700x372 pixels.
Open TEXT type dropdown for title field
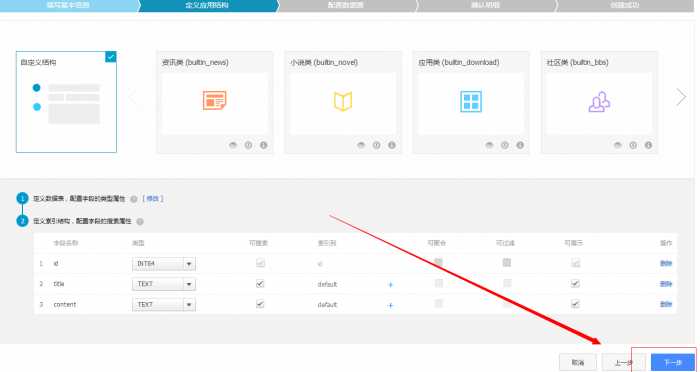(164, 284)
